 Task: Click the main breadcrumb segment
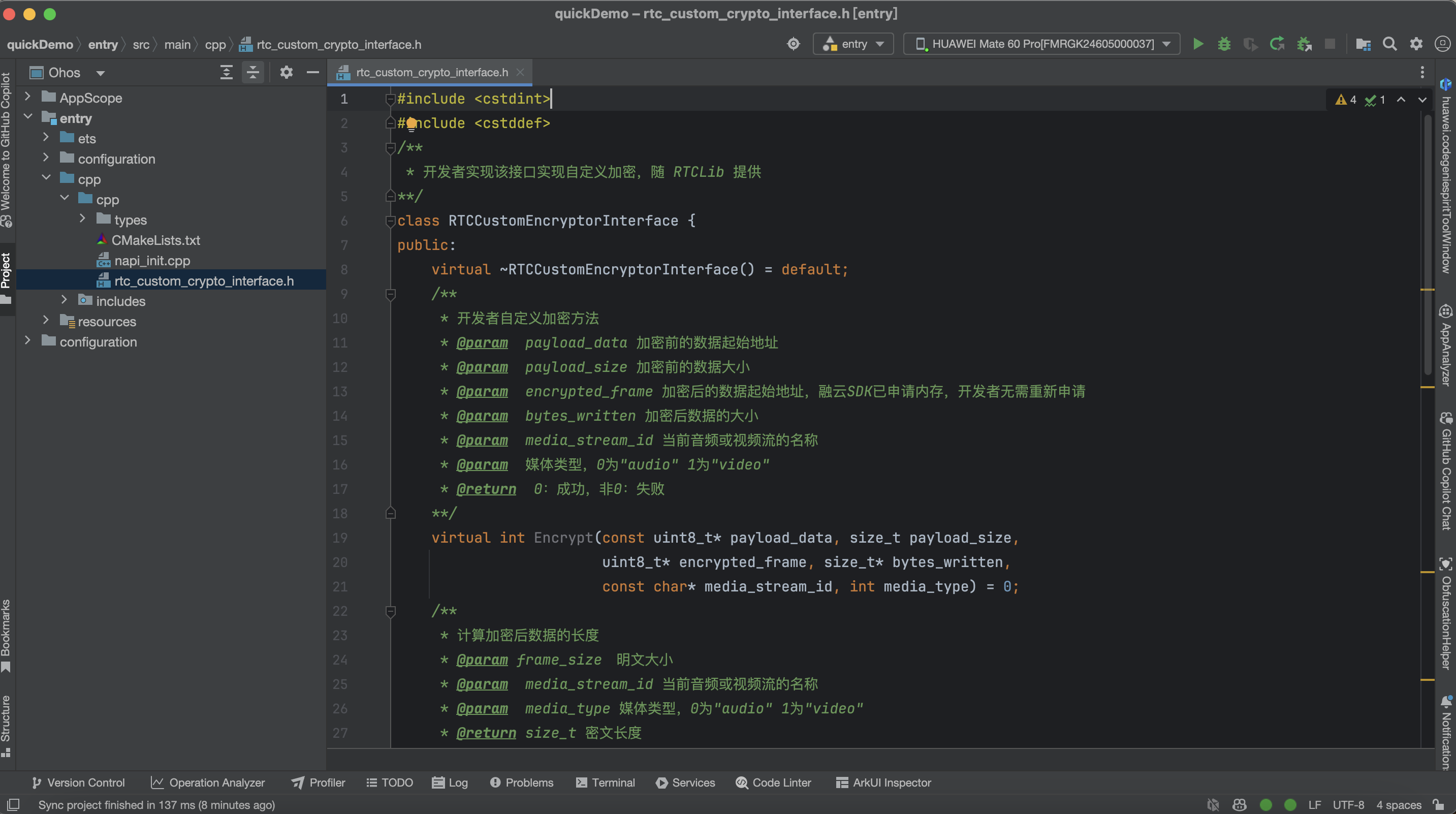pos(177,45)
